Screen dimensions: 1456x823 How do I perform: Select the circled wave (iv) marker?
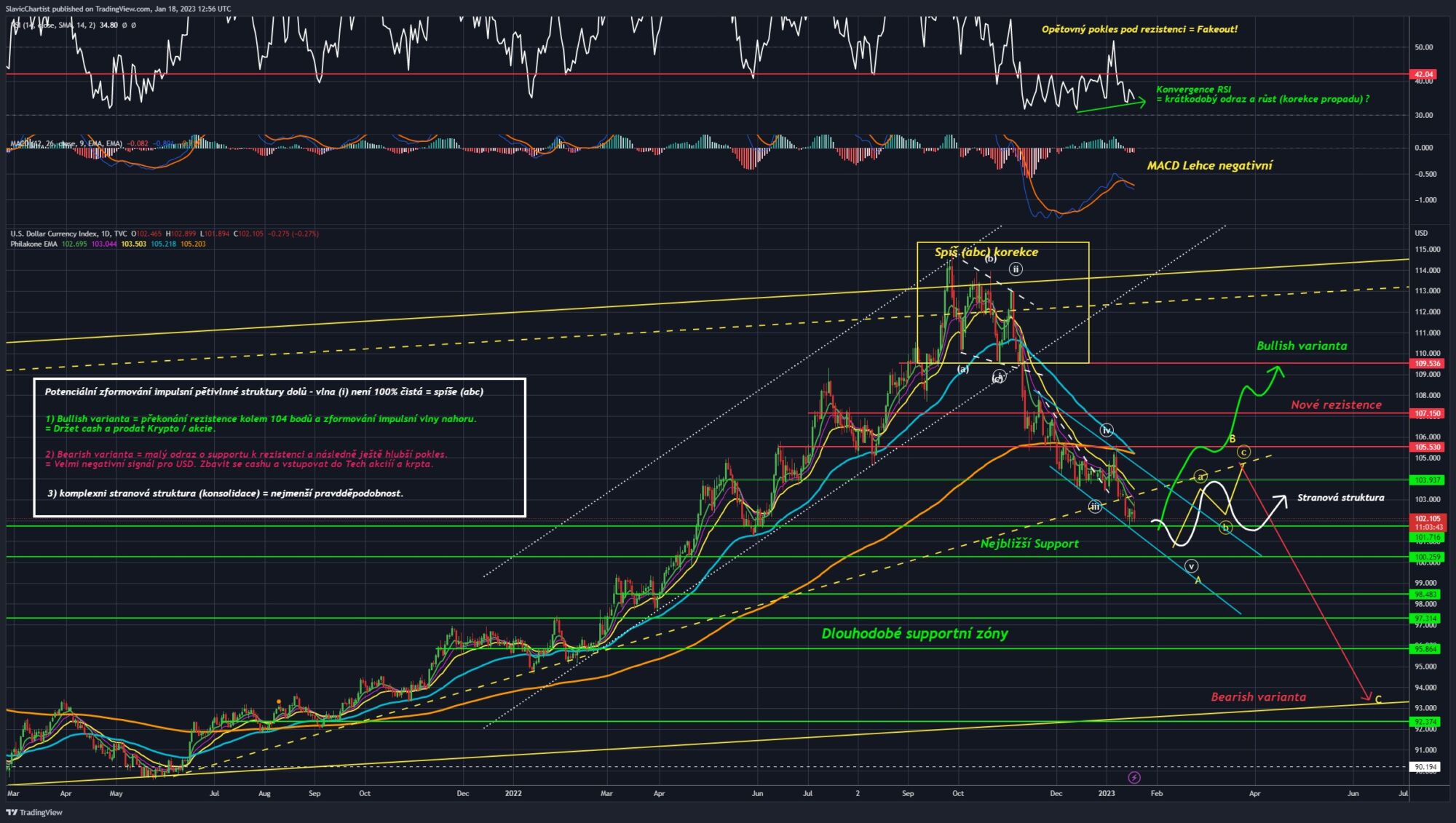1107,431
